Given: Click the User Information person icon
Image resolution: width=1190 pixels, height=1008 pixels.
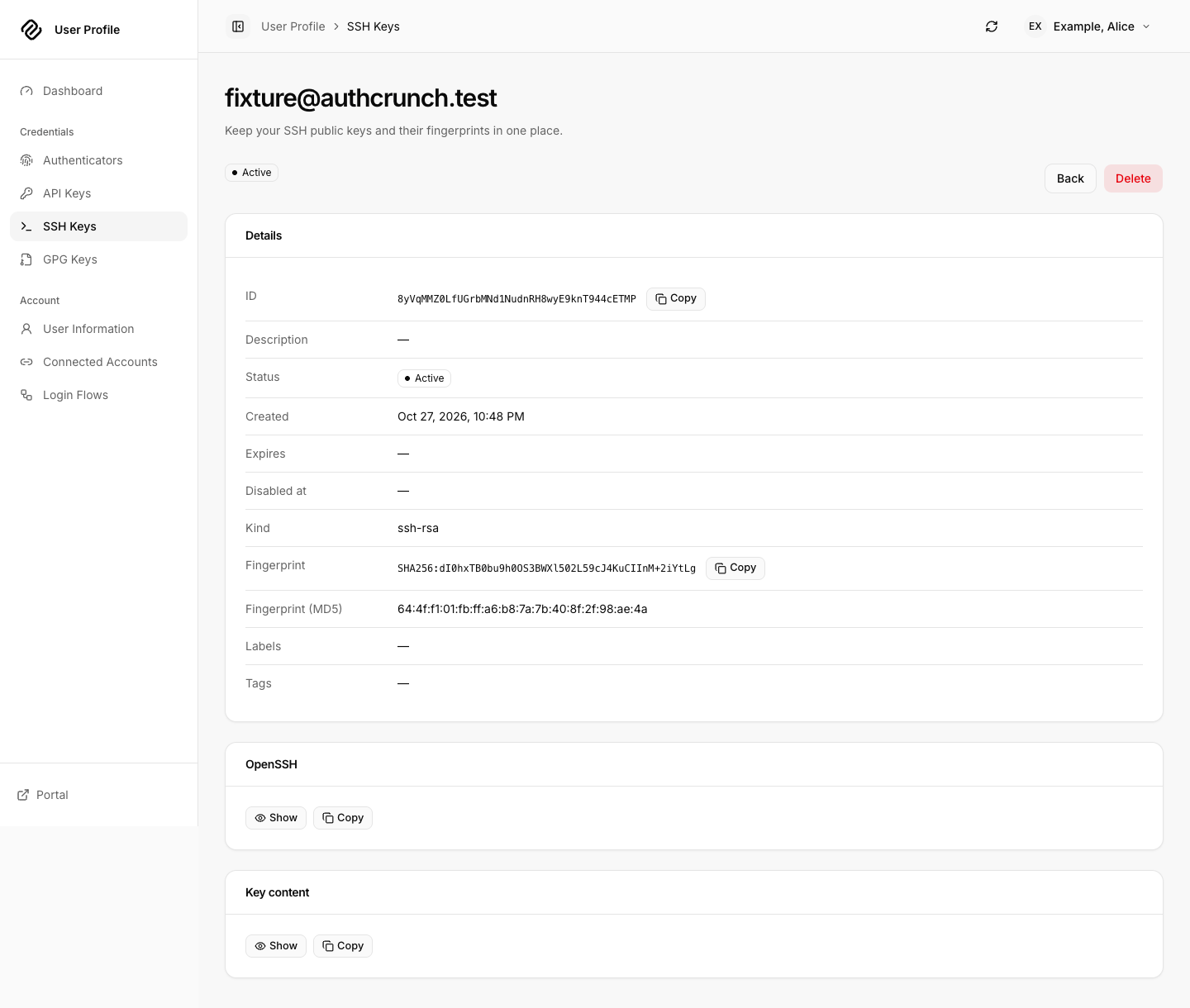Looking at the screenshot, I should click(x=26, y=329).
